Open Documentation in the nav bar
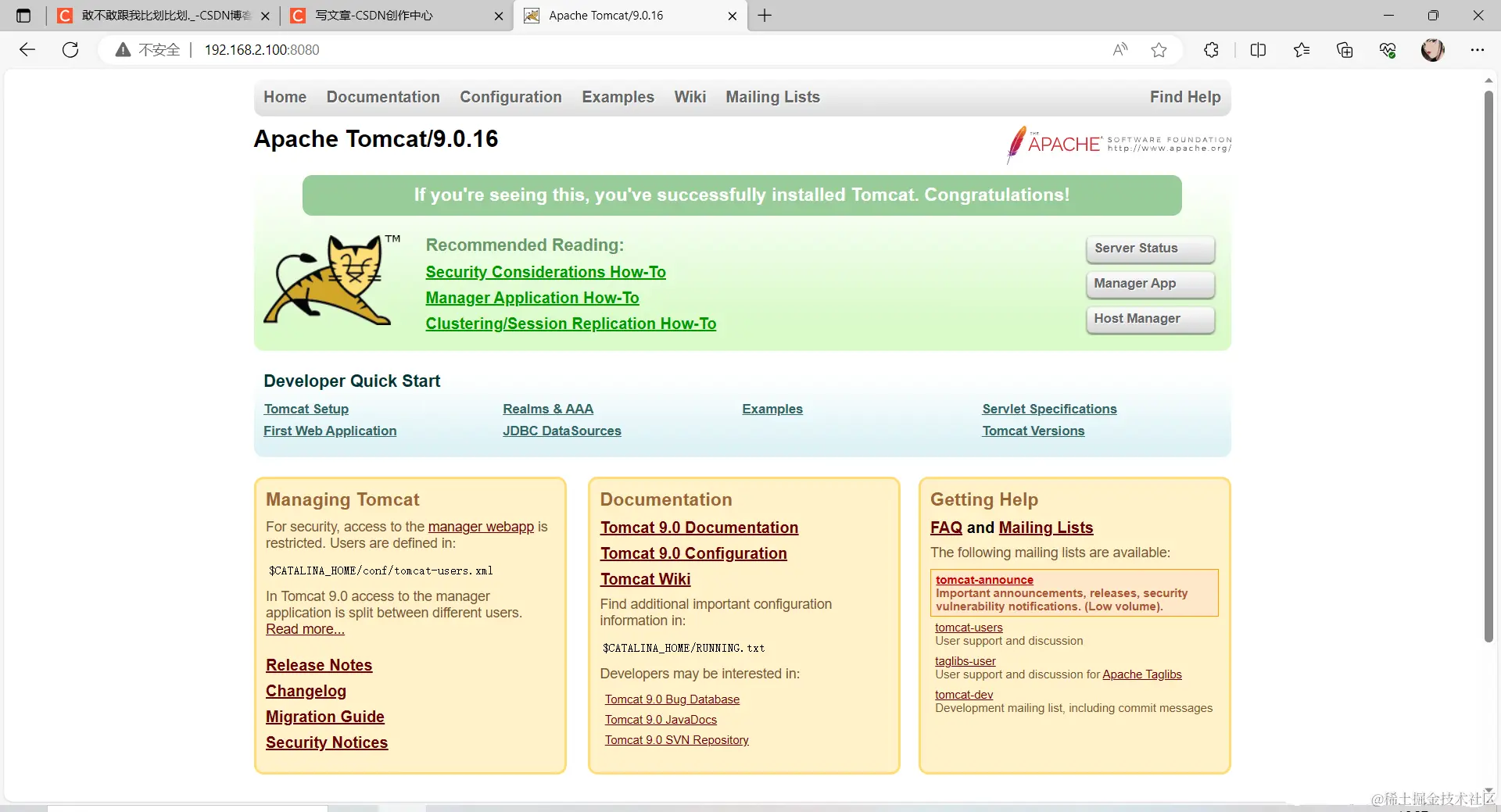This screenshot has height=812, width=1501. 383,97
